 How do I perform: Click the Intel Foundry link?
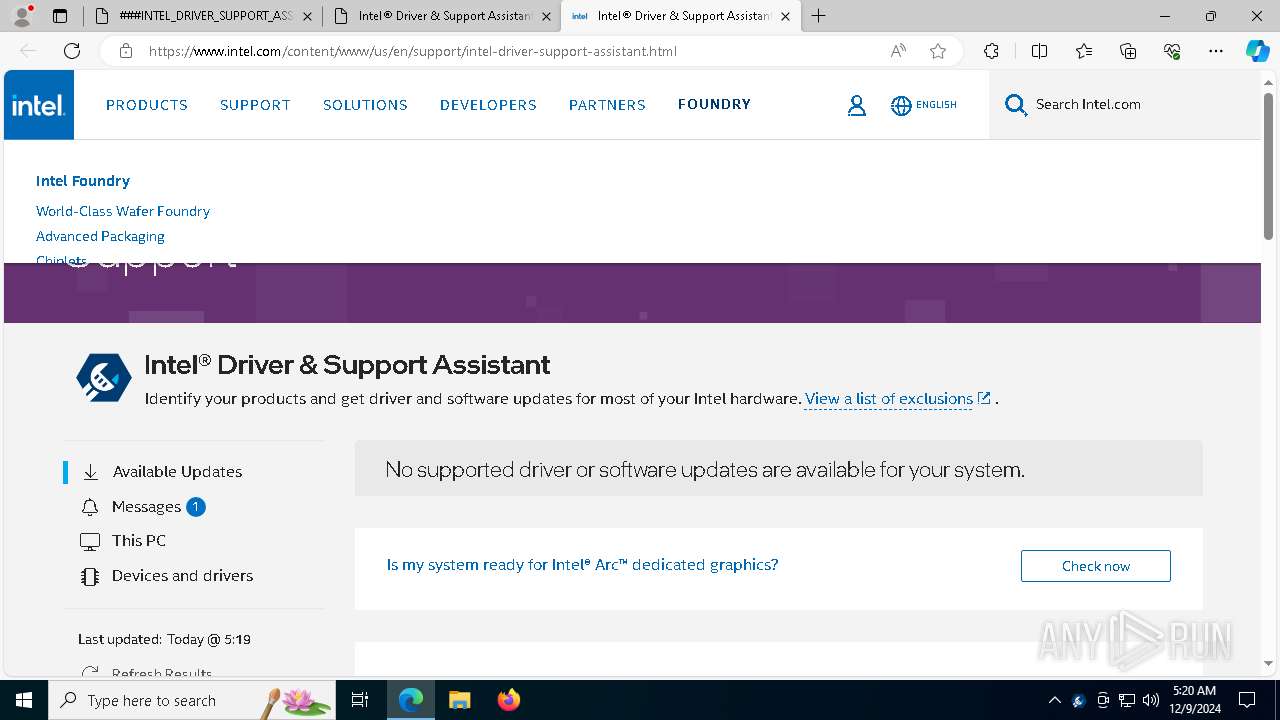83,181
